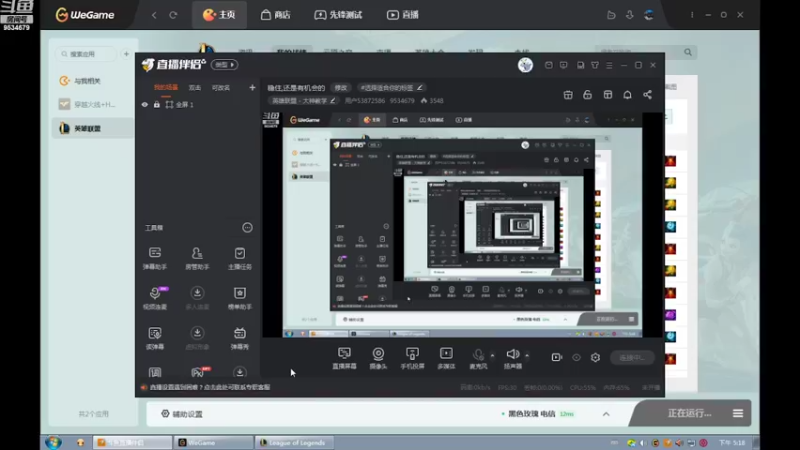Open the 主播任务 streamer tasks tool
Viewport: 800px width, 450px height.
pyautogui.click(x=239, y=258)
